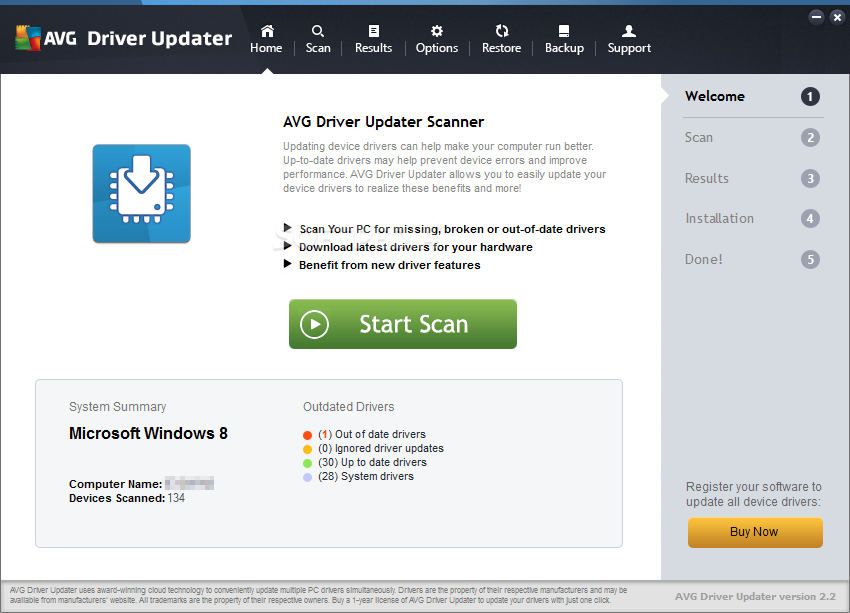This screenshot has height=613, width=850.
Task: Select Done! in the steps sidebar
Action: tap(704, 259)
